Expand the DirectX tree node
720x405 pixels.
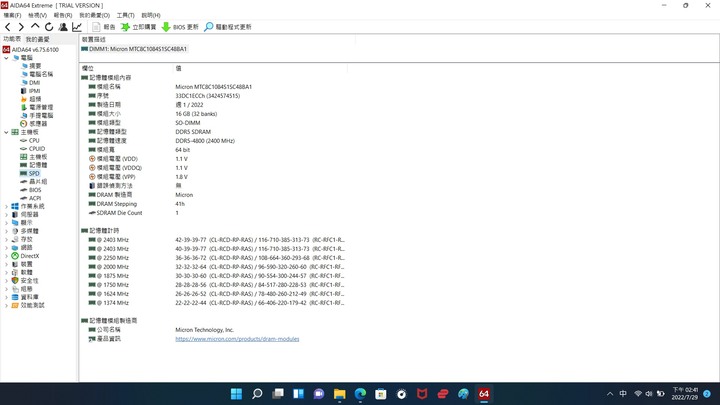6,256
